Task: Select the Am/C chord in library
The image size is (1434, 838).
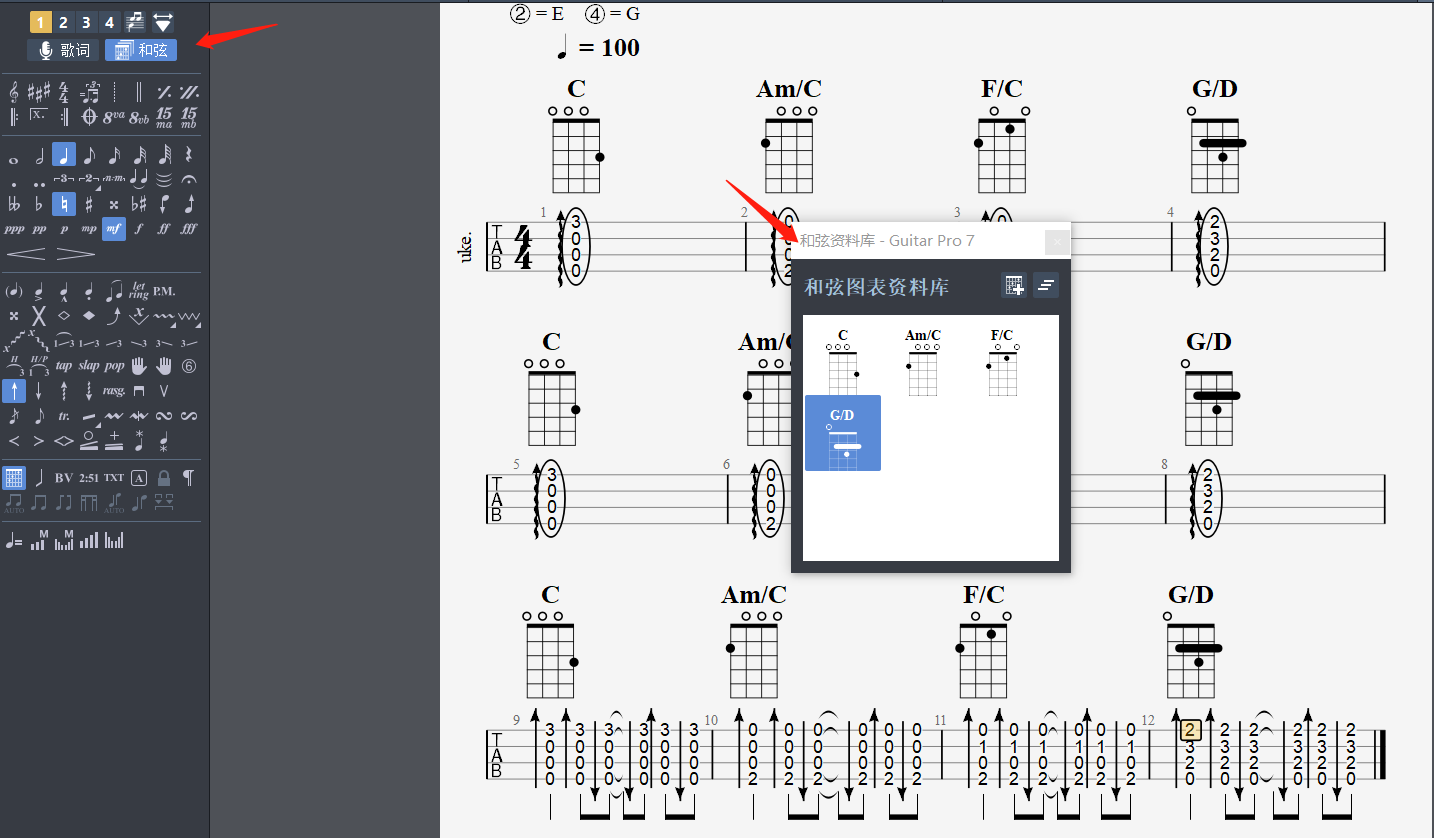Action: tap(922, 362)
